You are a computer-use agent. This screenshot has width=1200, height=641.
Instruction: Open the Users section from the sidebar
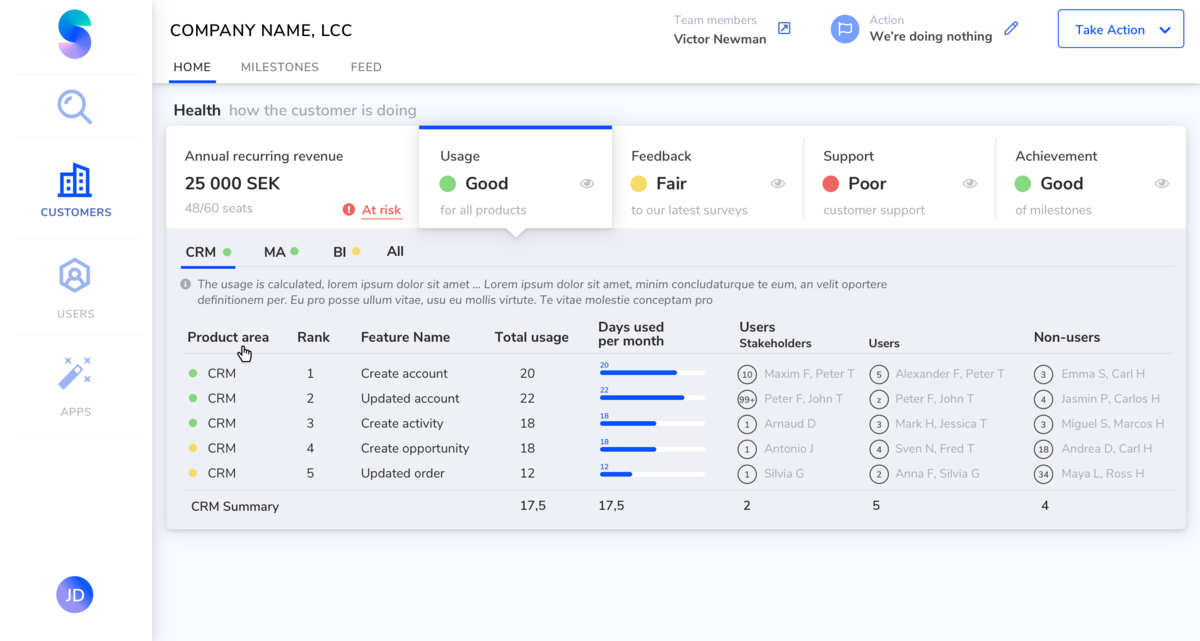[x=75, y=275]
